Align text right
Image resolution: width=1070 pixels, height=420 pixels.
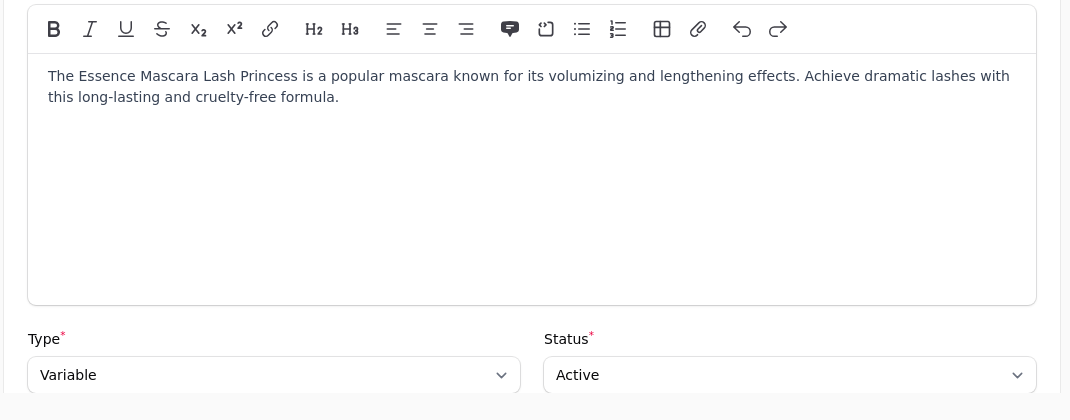[466, 29]
